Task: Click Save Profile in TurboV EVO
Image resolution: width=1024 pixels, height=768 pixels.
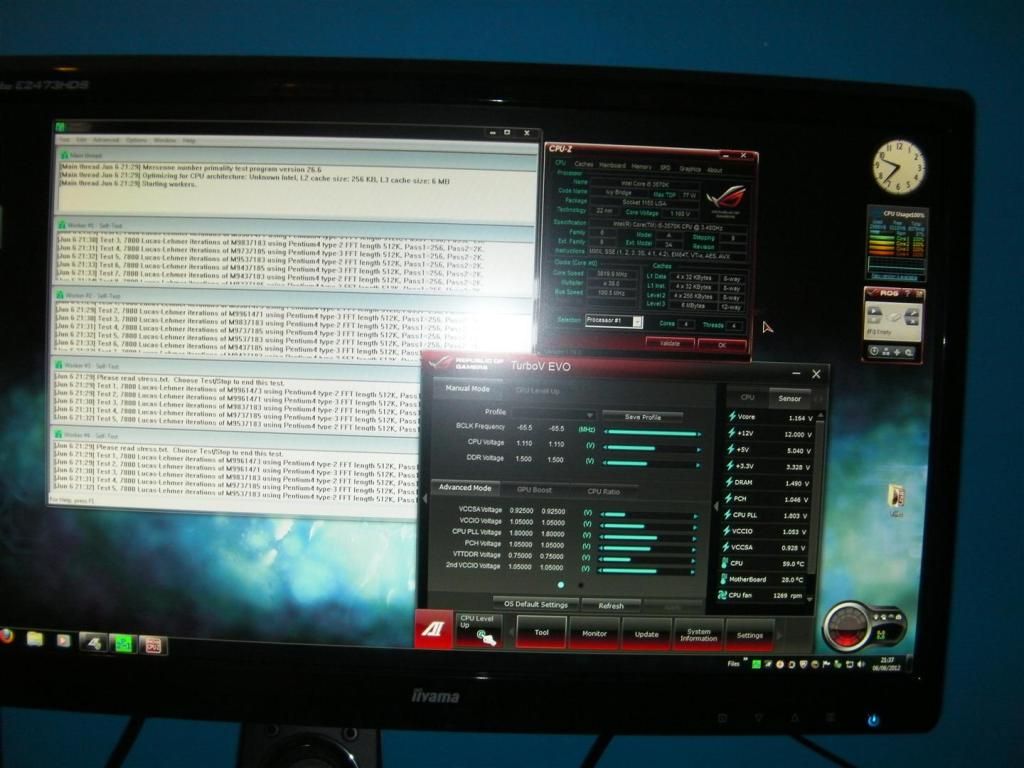Action: pyautogui.click(x=643, y=417)
